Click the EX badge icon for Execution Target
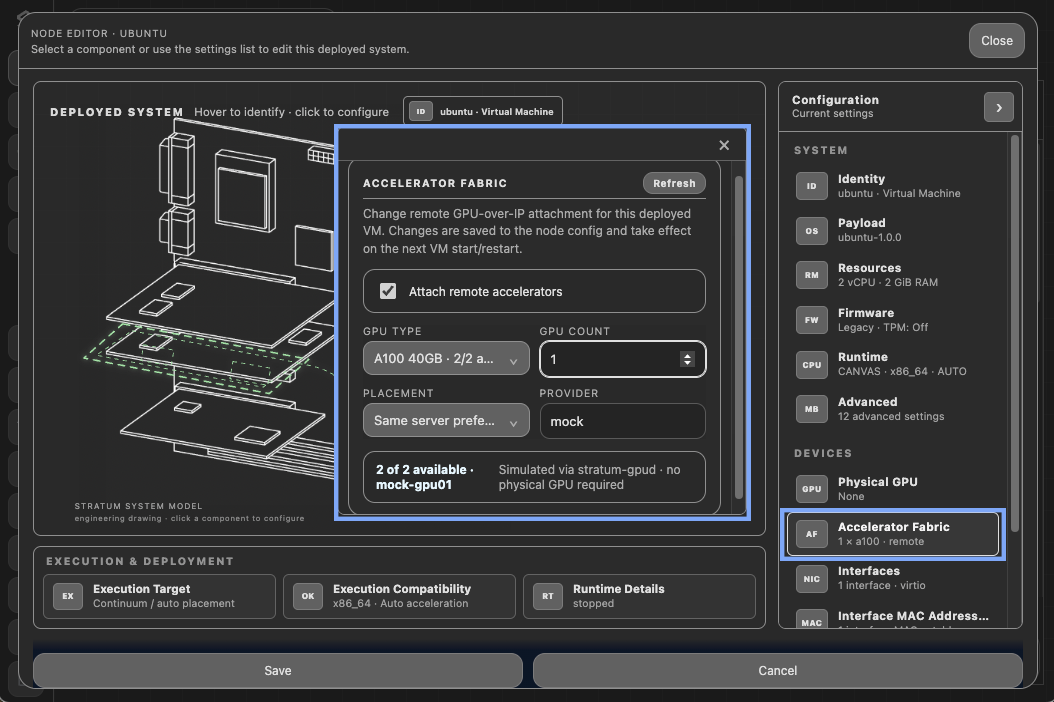This screenshot has width=1054, height=702. (68, 596)
